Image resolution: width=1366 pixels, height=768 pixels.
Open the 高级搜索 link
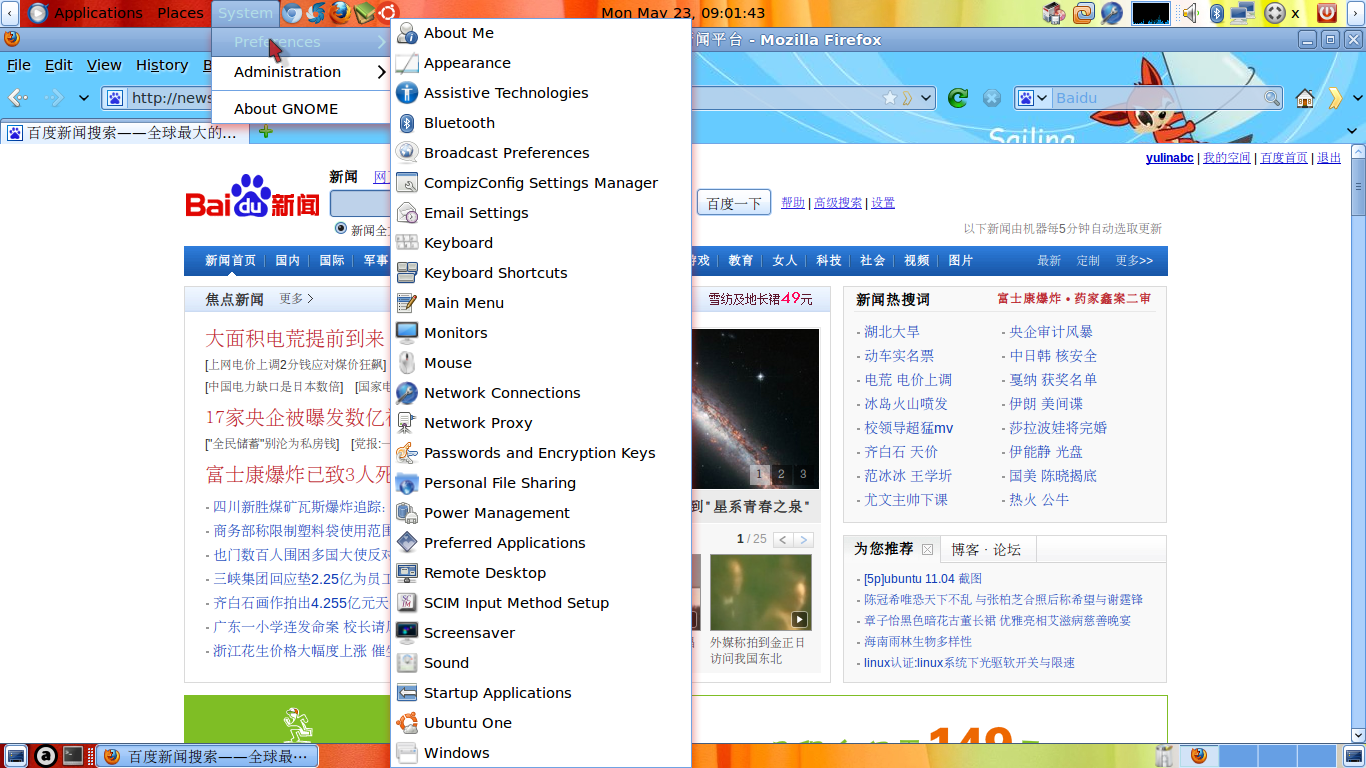tap(838, 203)
